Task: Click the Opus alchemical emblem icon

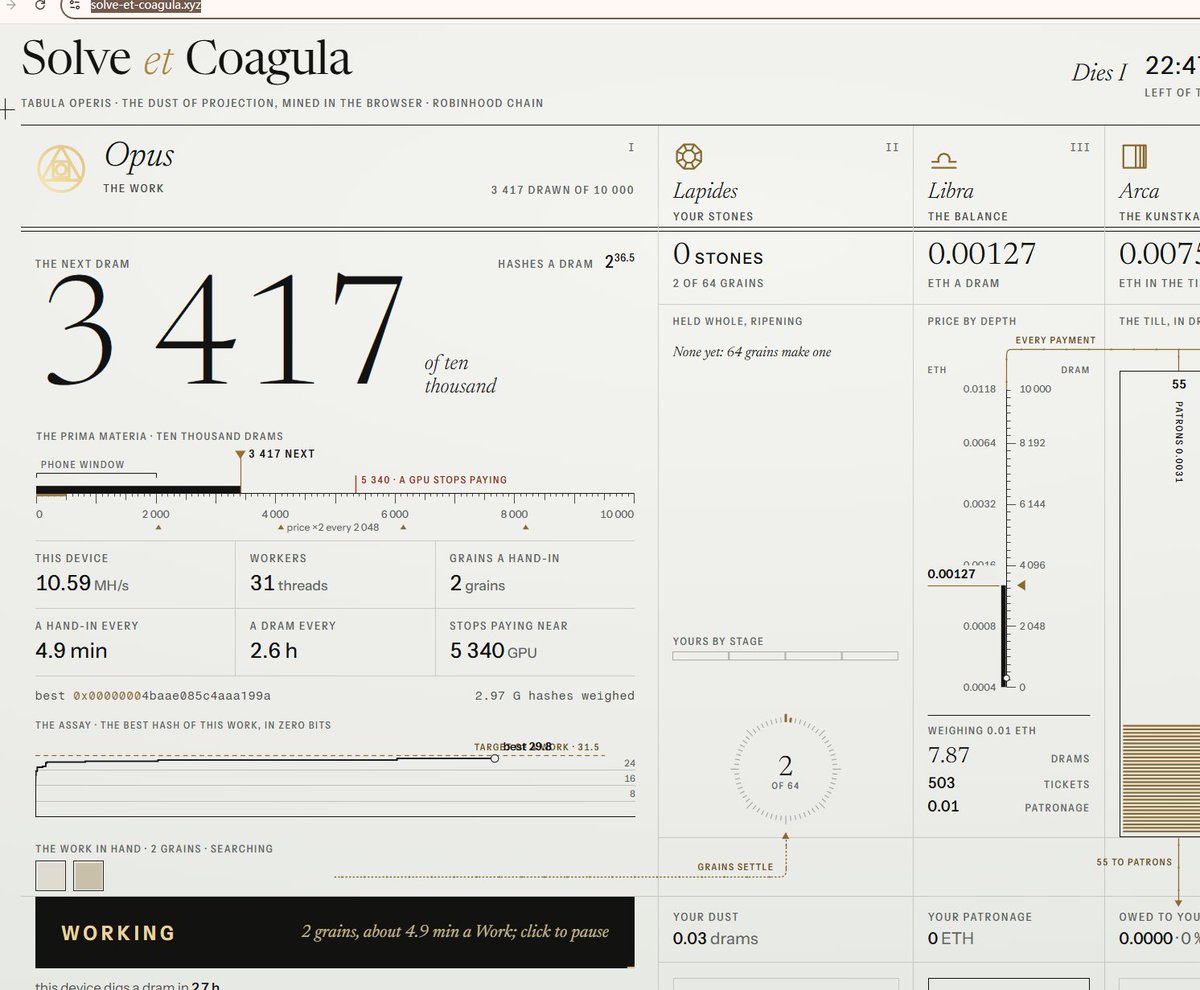Action: pyautogui.click(x=60, y=168)
